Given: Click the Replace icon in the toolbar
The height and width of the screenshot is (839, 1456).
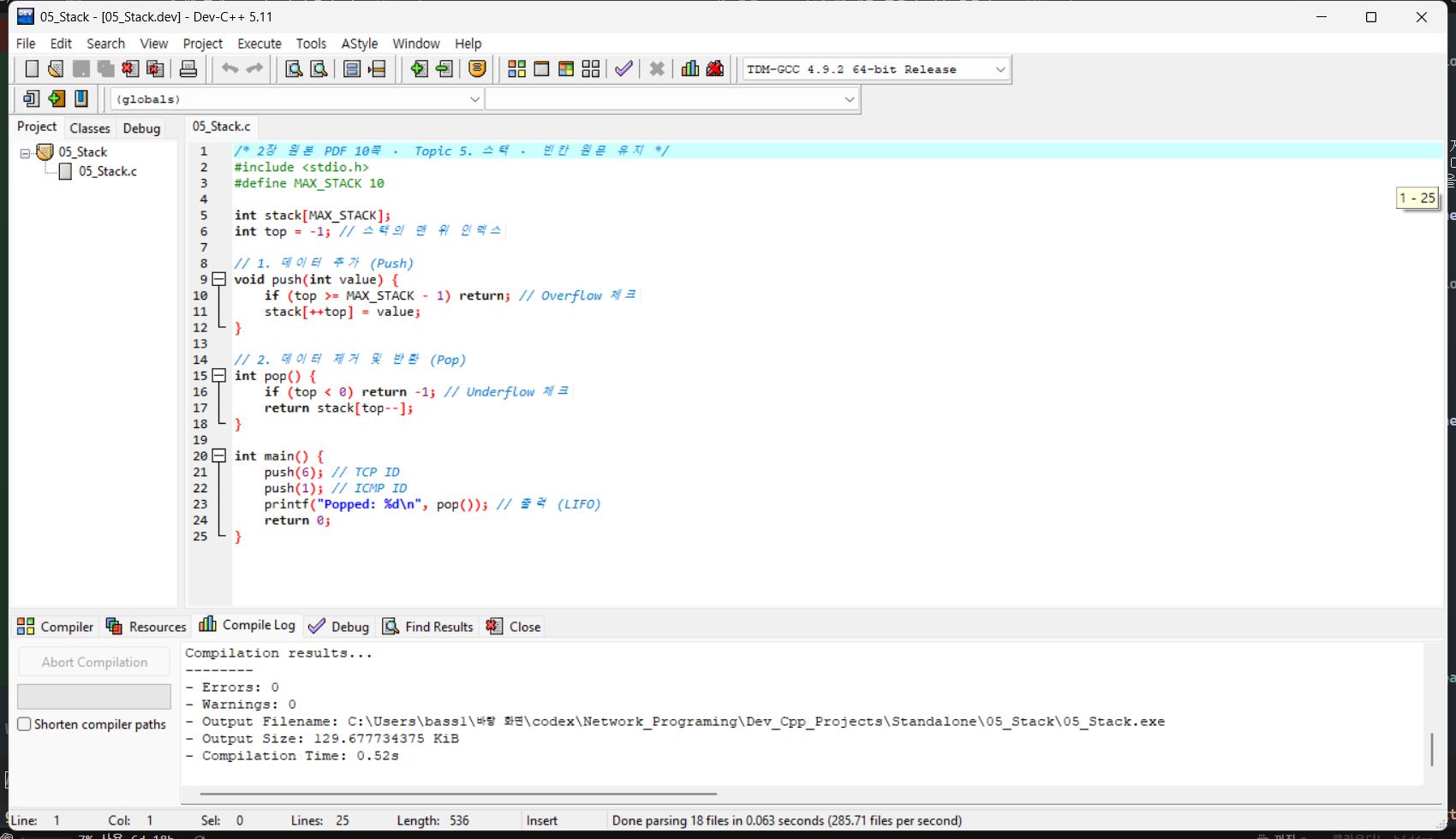Looking at the screenshot, I should (x=319, y=69).
